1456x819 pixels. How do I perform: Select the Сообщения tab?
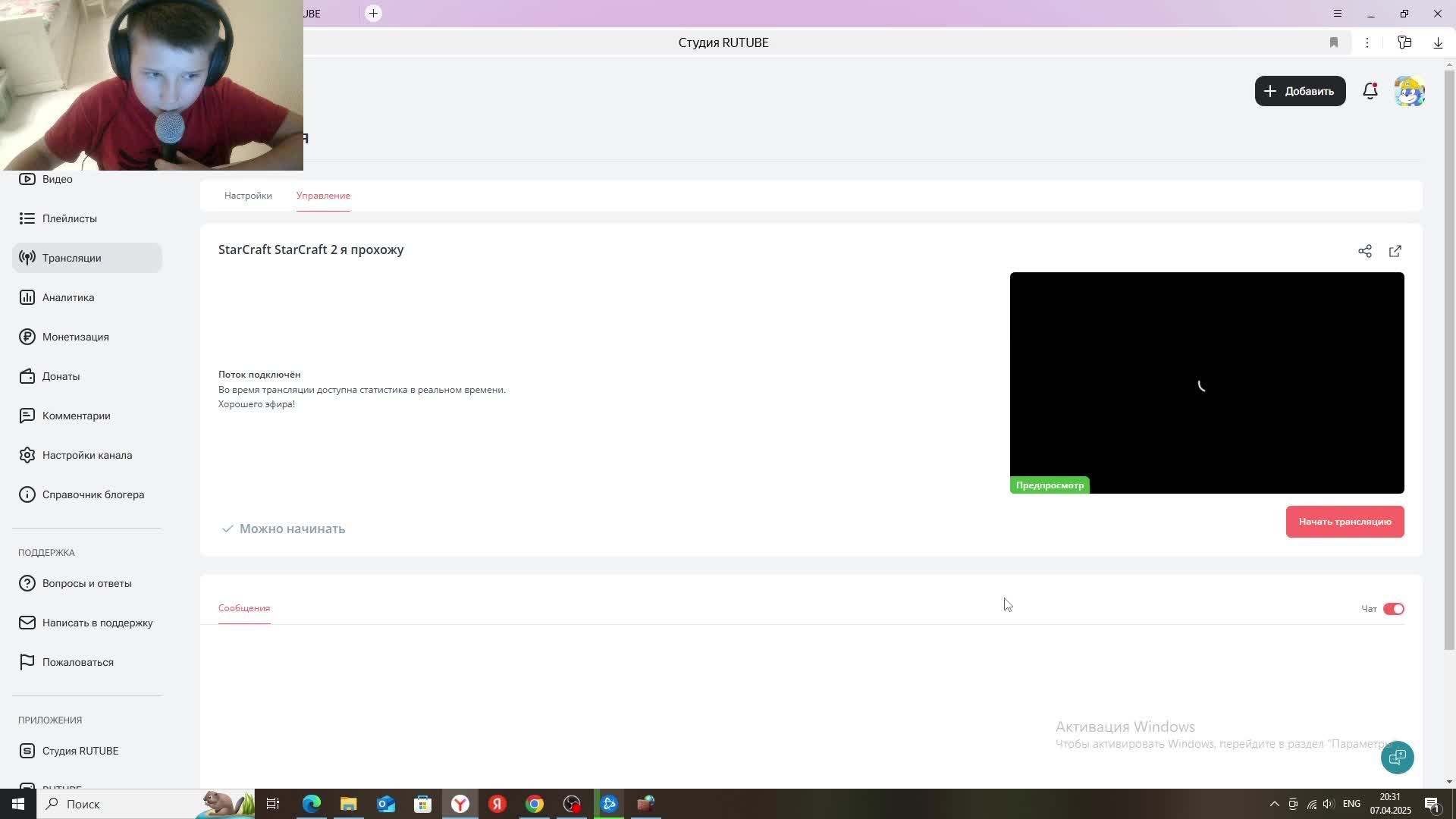click(x=244, y=608)
